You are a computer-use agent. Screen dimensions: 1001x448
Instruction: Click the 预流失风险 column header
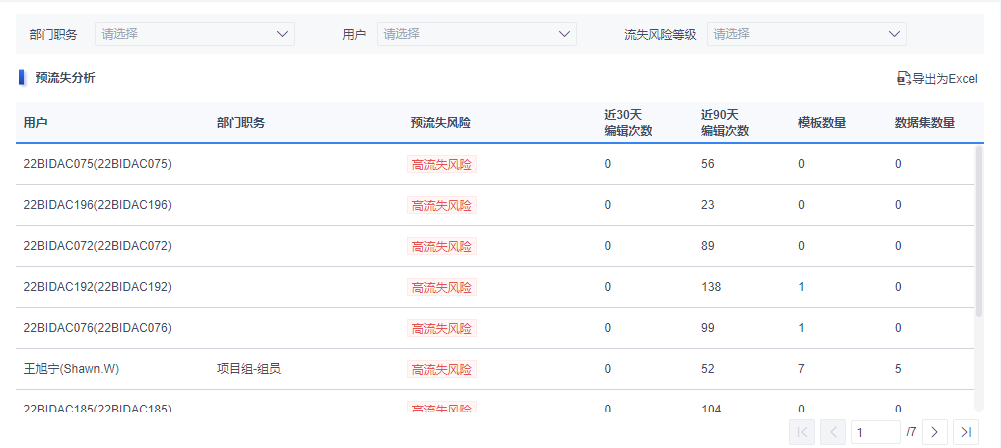pos(440,123)
